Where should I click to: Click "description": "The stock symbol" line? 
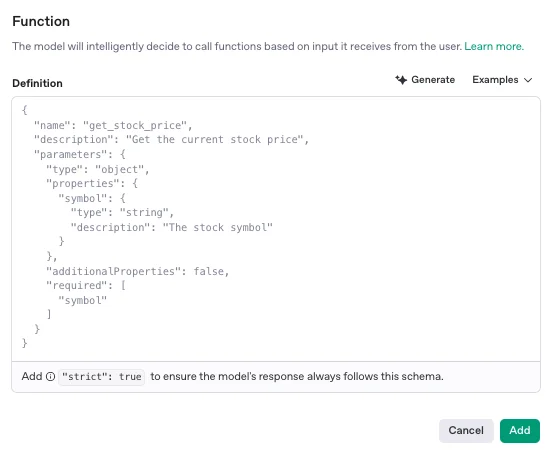[171, 227]
